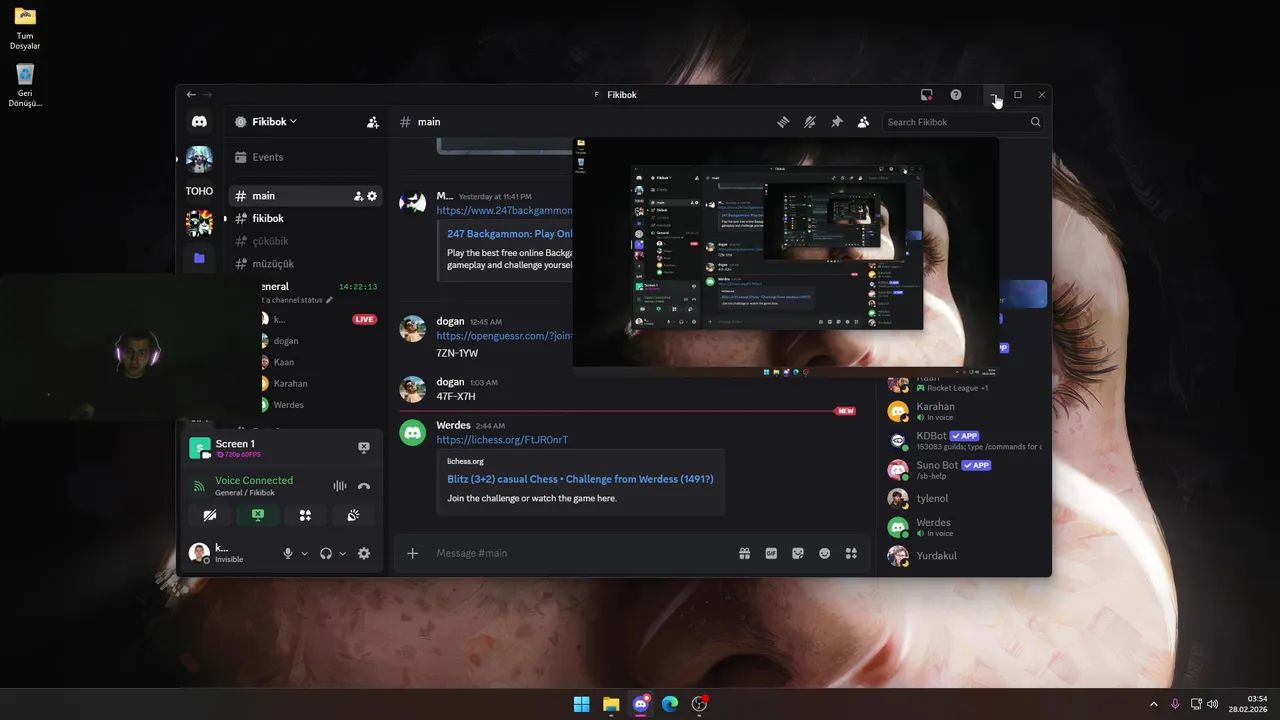Open apps launcher icon in message bar

(852, 553)
